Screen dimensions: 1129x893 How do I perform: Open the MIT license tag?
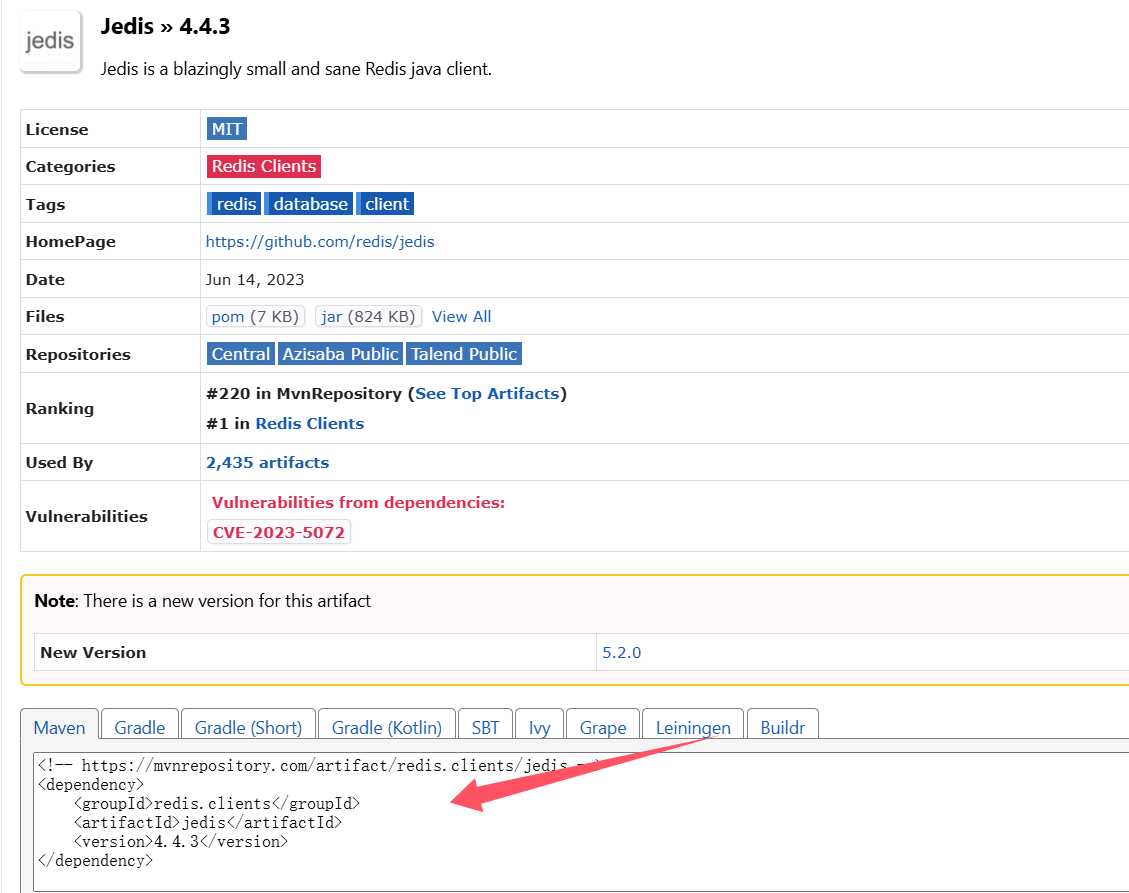tap(227, 129)
